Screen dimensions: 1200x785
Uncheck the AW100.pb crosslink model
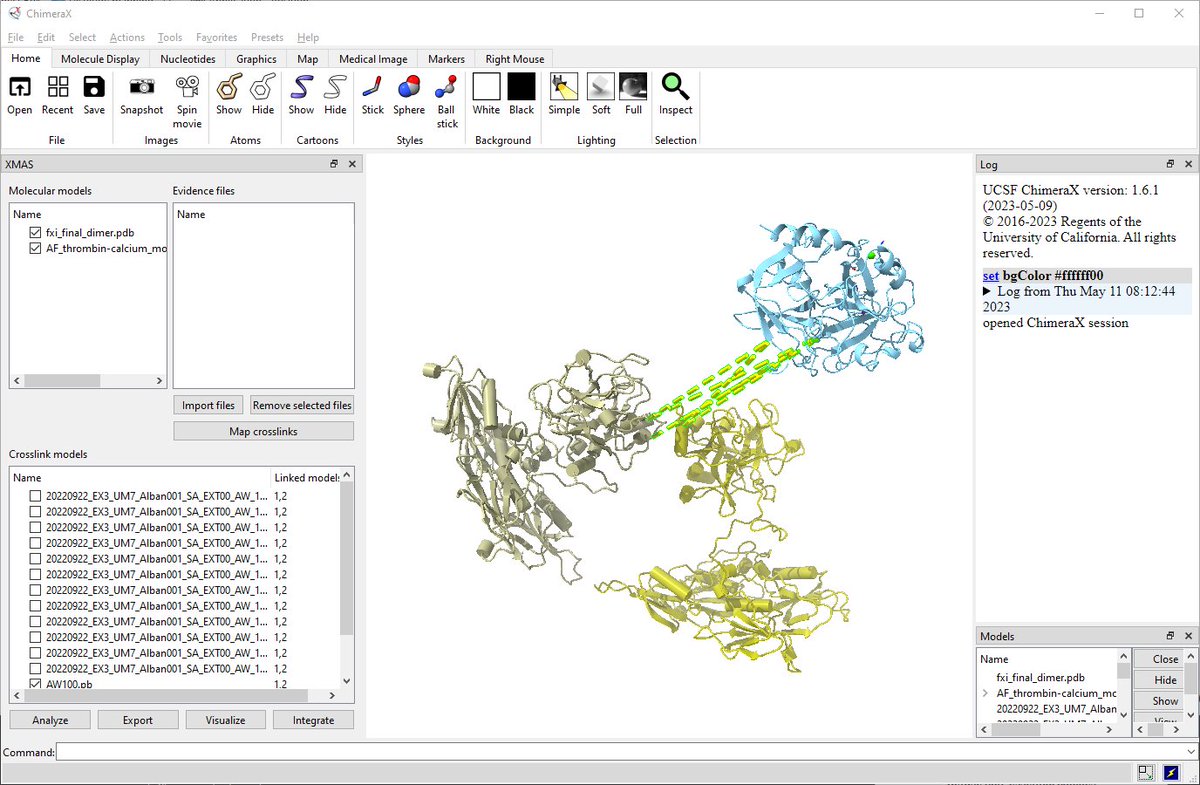click(36, 685)
